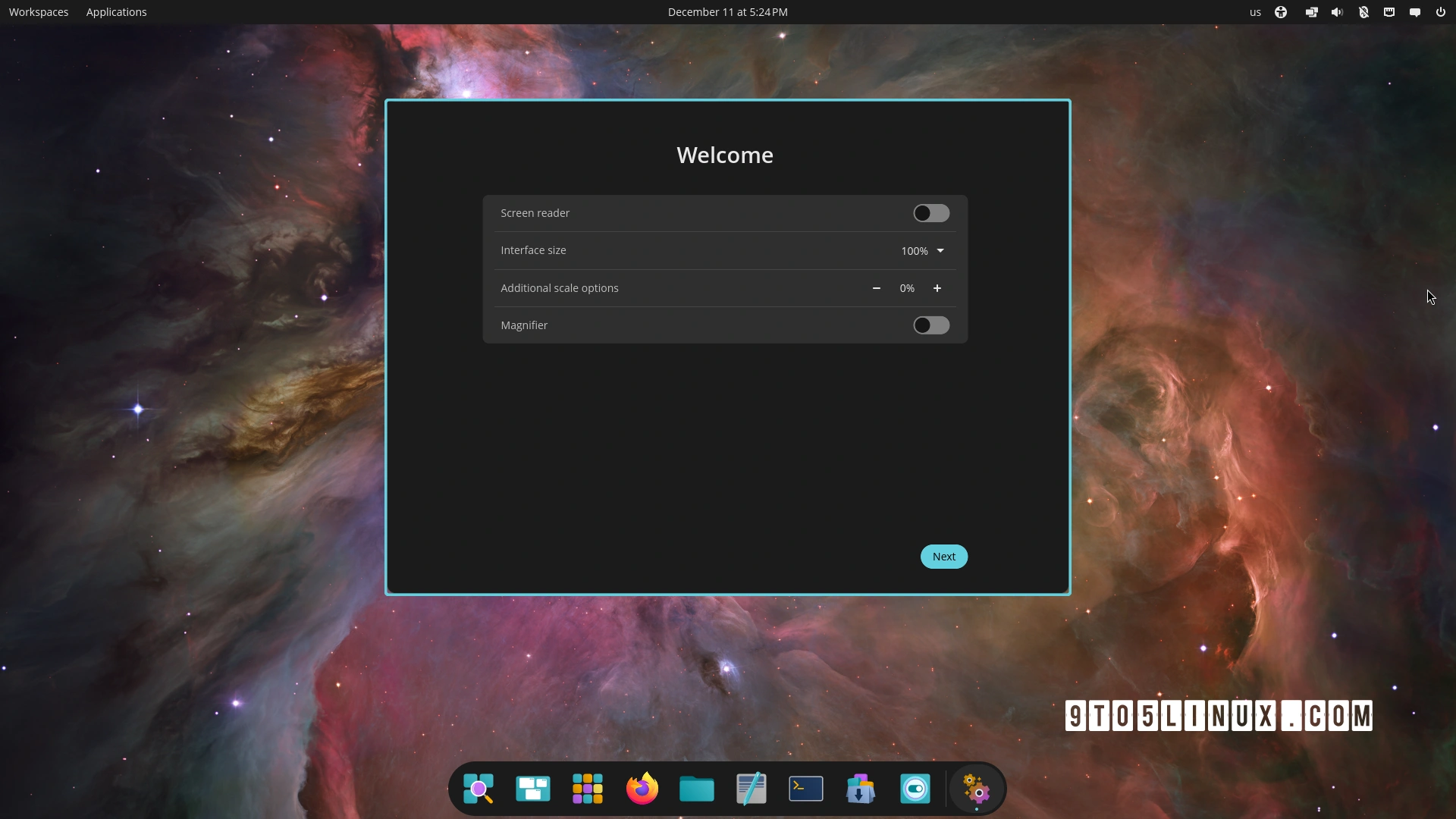
Task: Open the workspaces overview dock icon
Action: pos(533,789)
